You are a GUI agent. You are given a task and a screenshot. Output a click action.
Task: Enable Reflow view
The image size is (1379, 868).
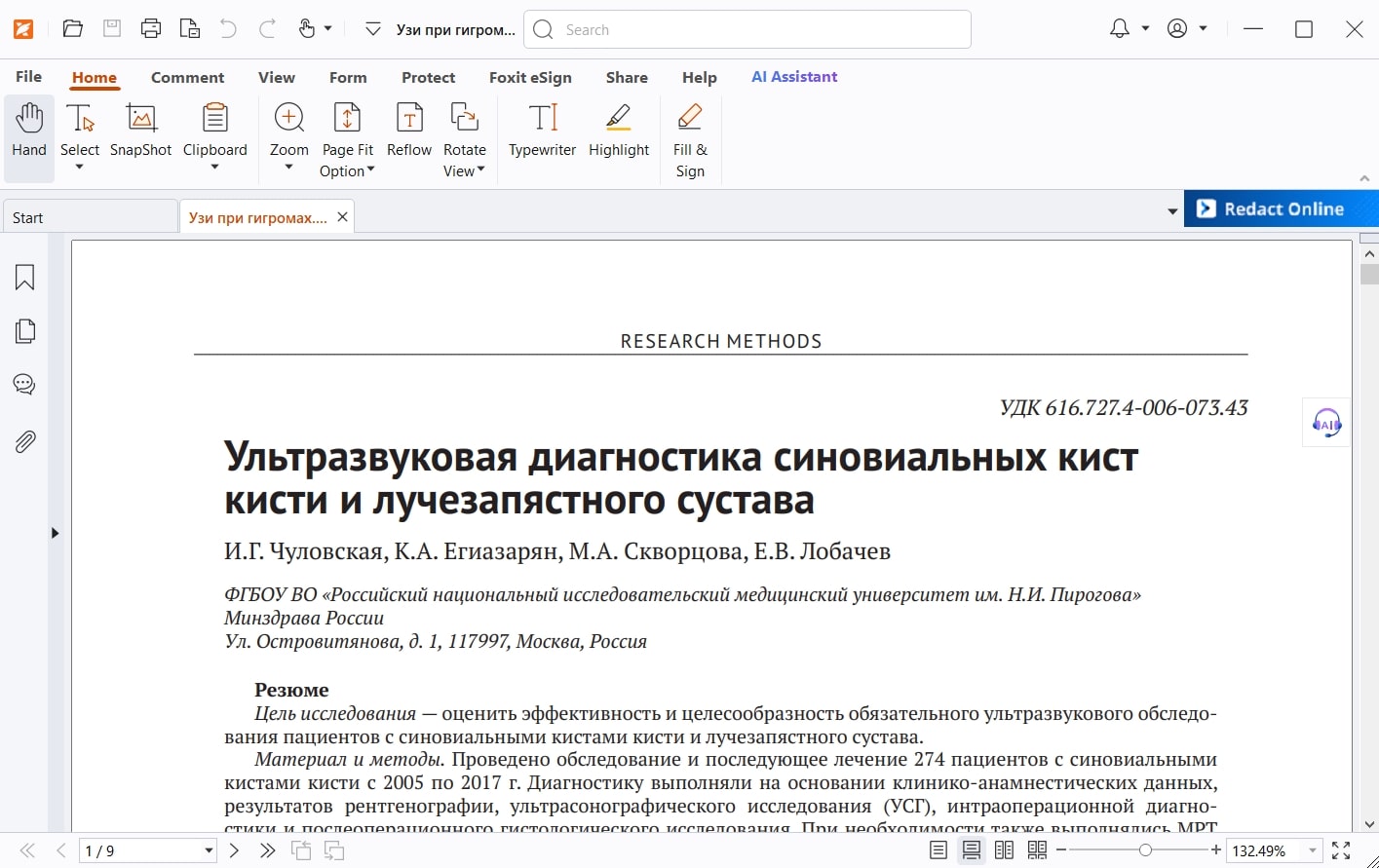(409, 131)
